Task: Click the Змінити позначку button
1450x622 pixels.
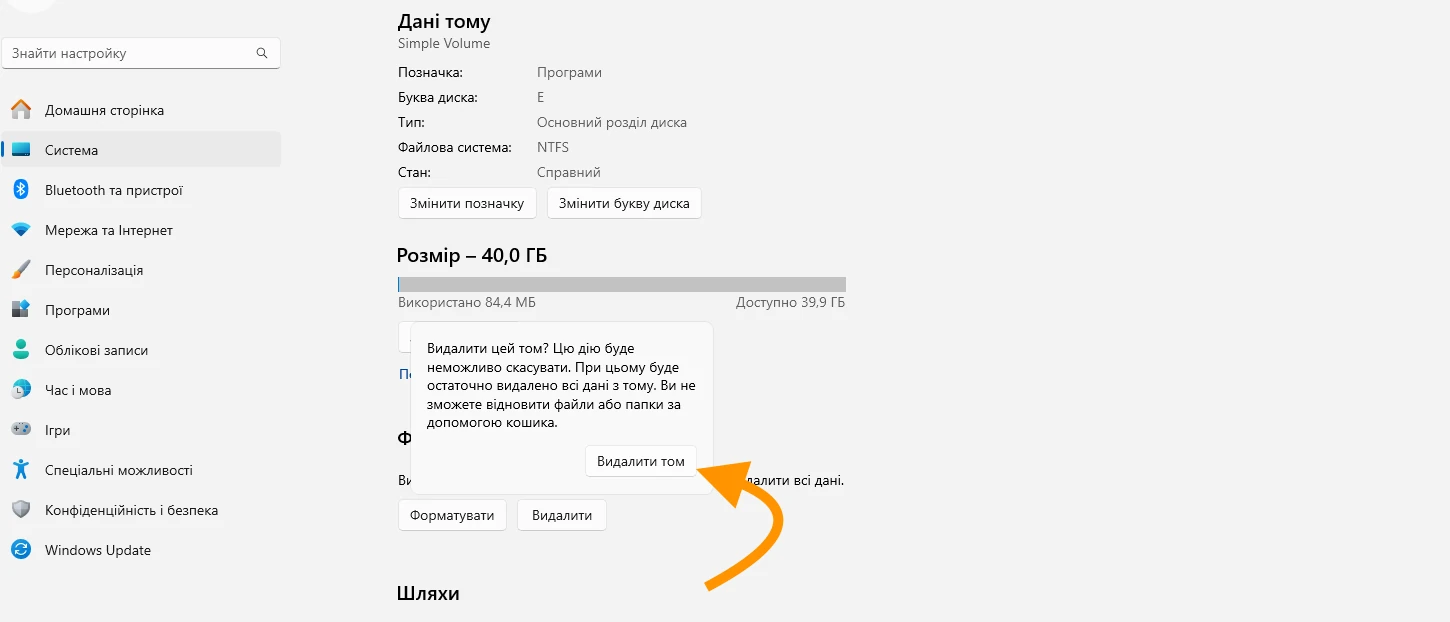Action: (467, 203)
